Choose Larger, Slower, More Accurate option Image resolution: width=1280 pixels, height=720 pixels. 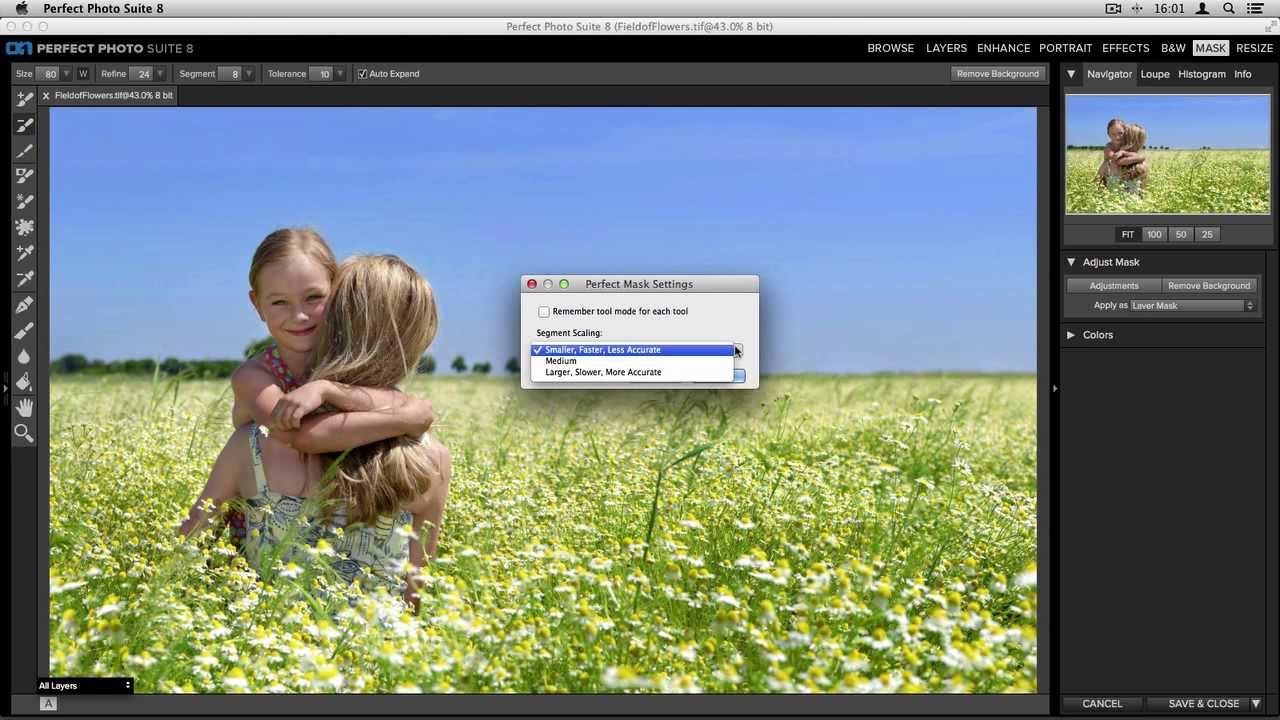click(632, 372)
